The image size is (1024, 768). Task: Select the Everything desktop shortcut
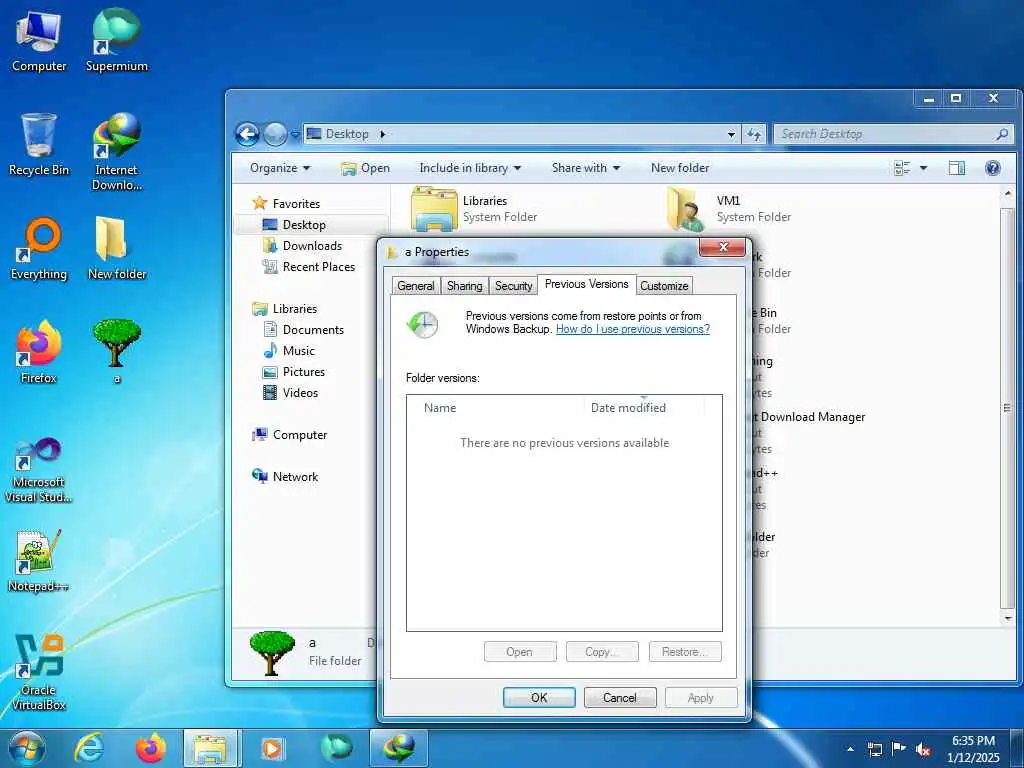39,249
